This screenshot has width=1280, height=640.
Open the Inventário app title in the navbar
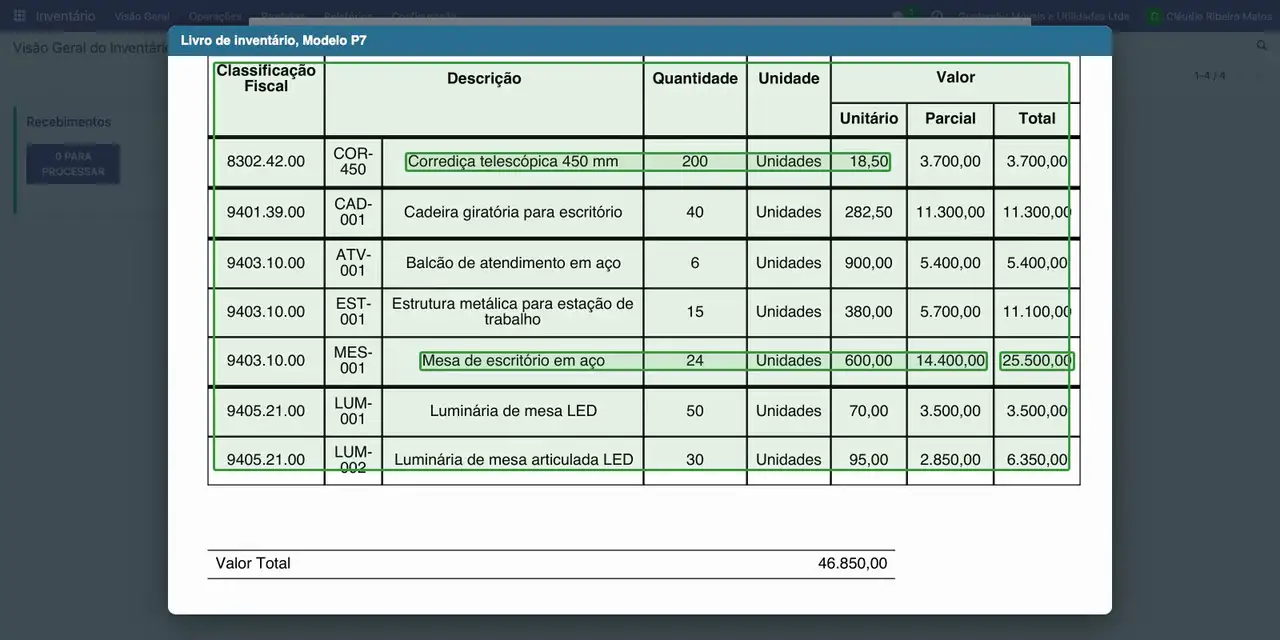point(65,16)
